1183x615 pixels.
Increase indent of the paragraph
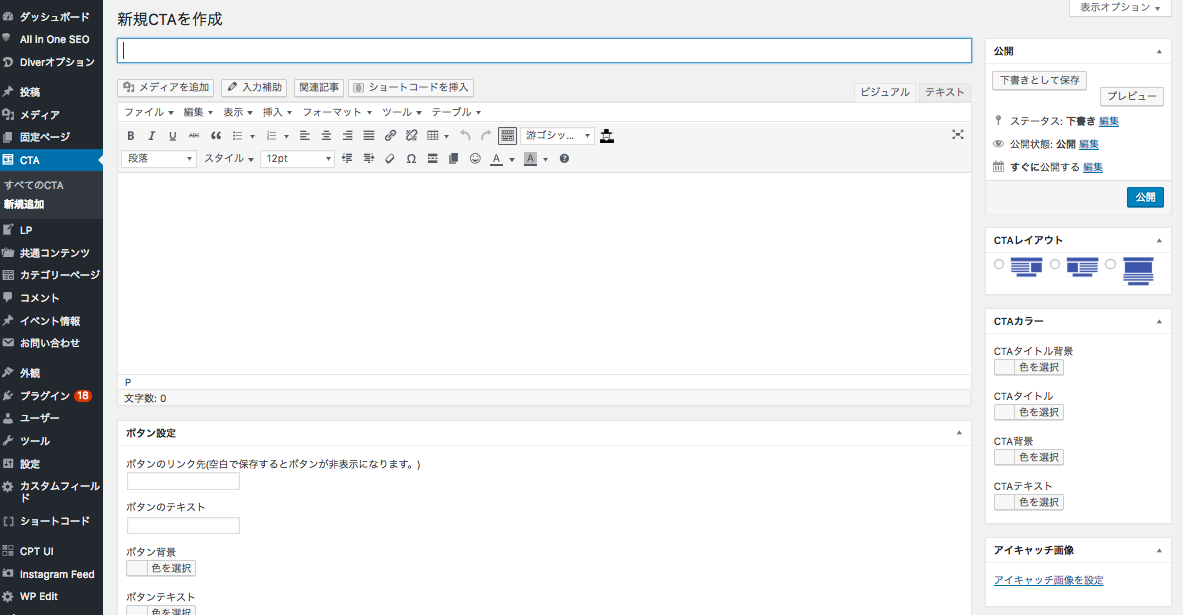tap(368, 158)
